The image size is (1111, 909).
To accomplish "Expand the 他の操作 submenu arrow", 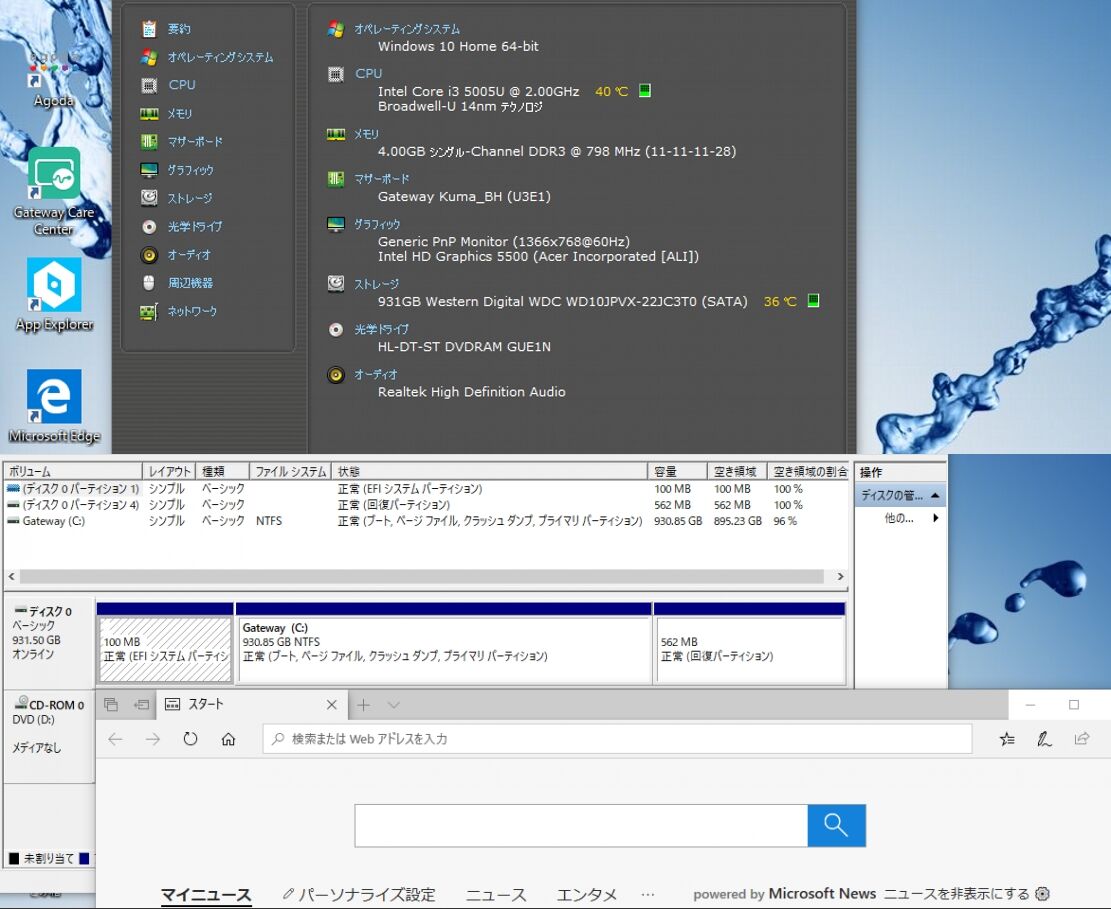I will pyautogui.click(x=935, y=518).
